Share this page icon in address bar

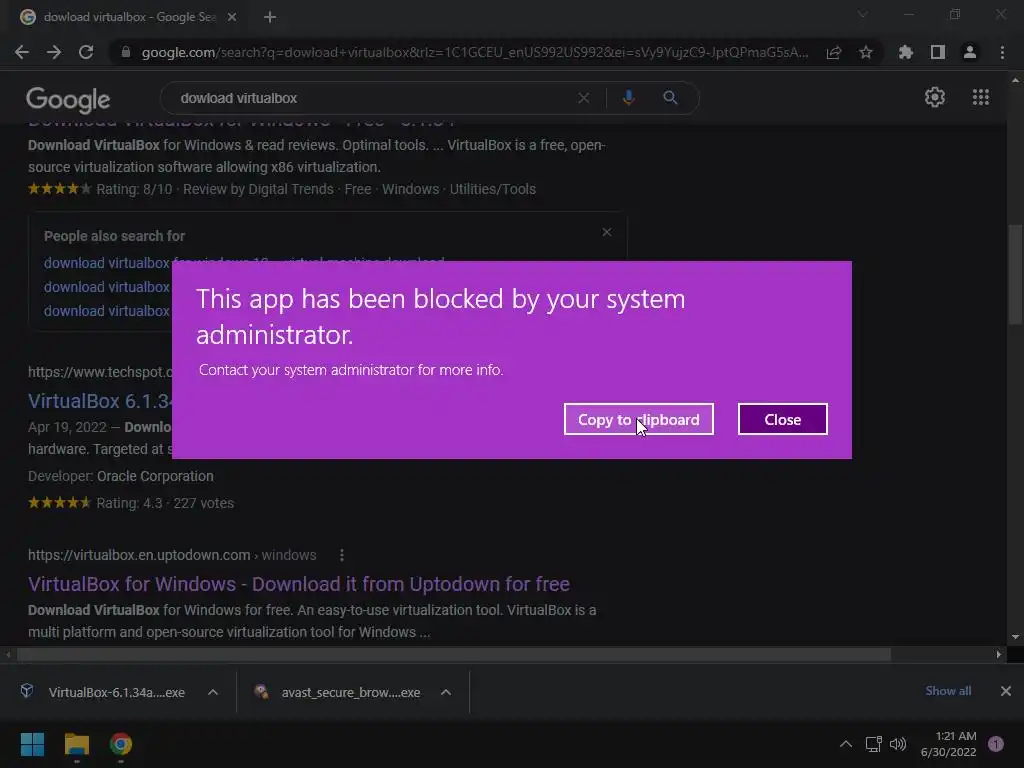833,52
